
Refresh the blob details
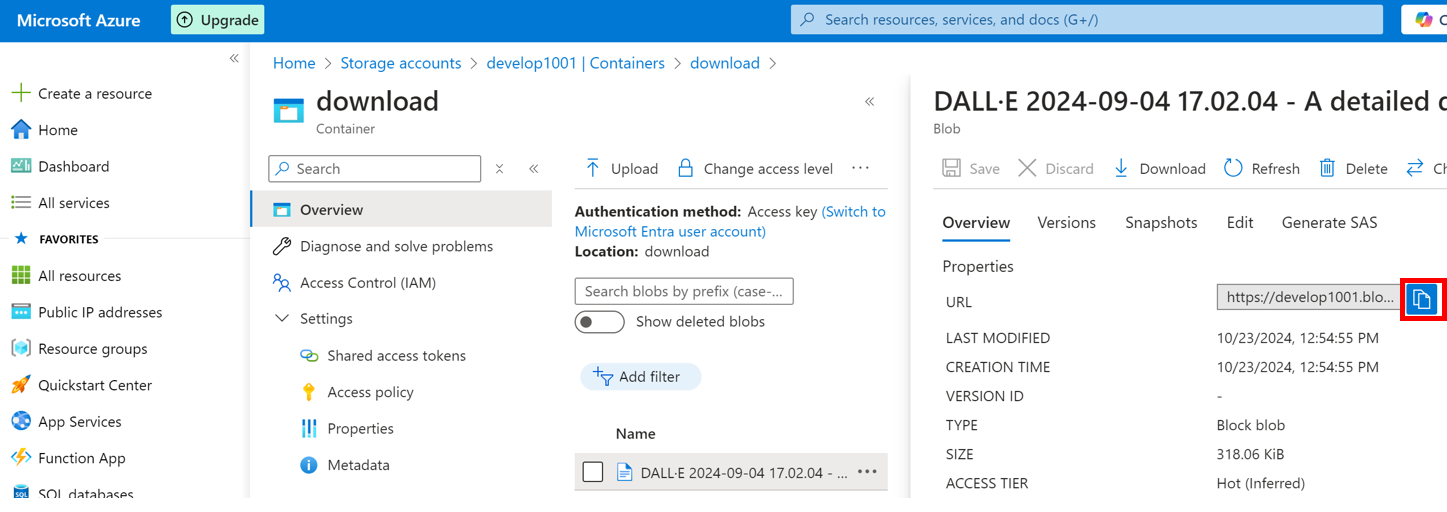pos(1261,168)
